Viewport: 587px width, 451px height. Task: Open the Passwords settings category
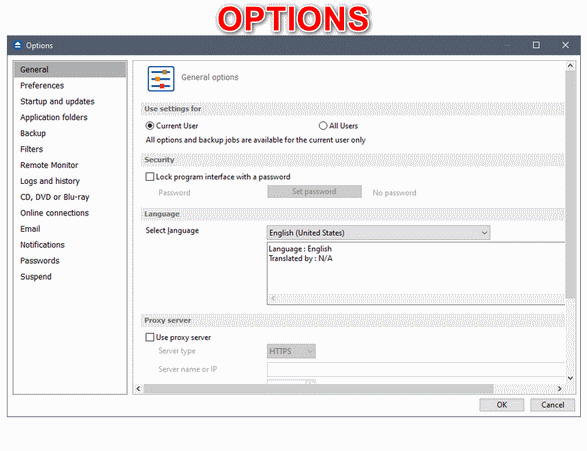(70, 261)
